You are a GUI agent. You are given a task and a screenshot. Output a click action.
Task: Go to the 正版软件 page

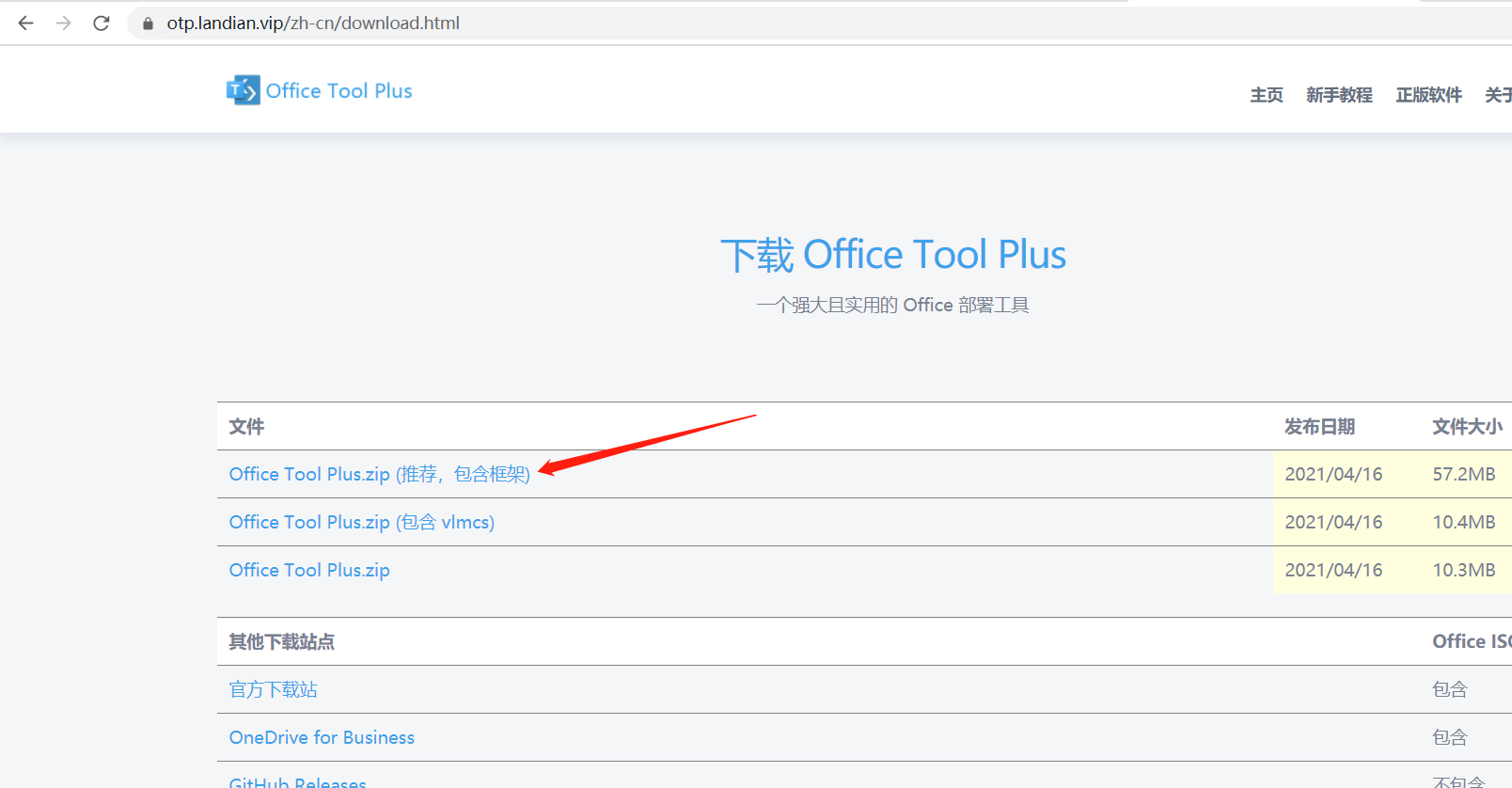(1428, 95)
